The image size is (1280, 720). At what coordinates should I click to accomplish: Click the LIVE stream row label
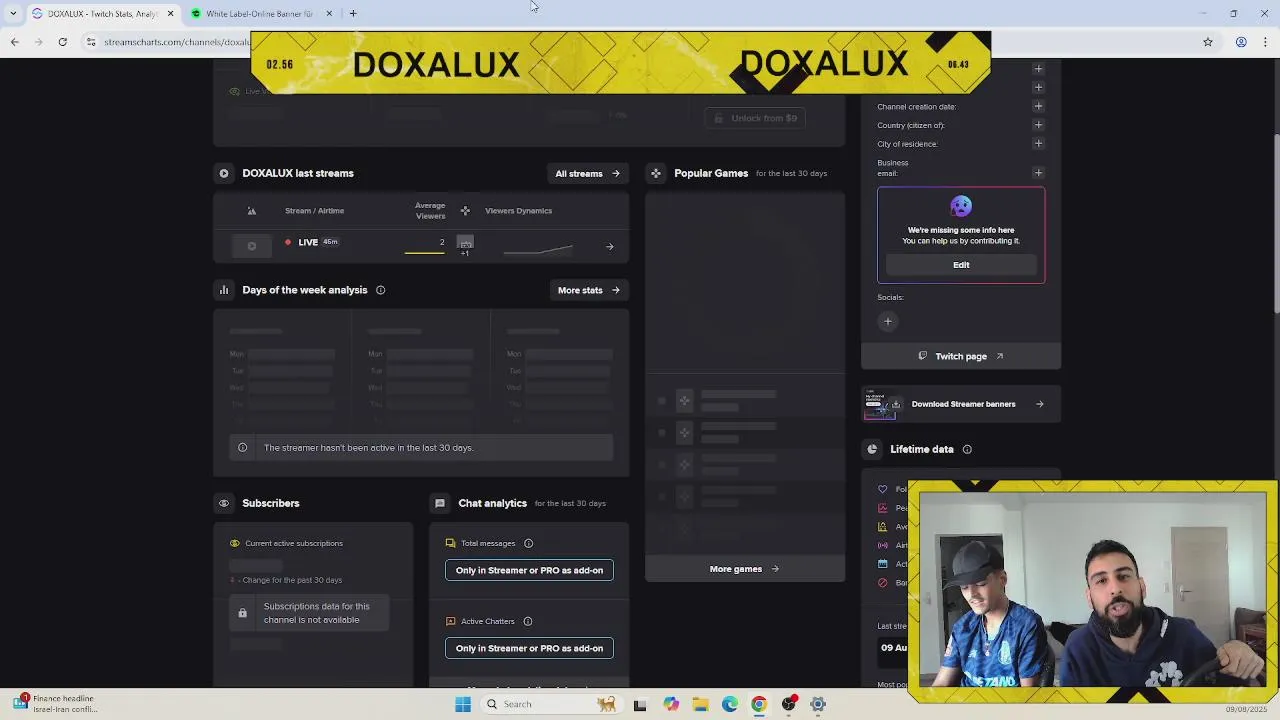308,242
